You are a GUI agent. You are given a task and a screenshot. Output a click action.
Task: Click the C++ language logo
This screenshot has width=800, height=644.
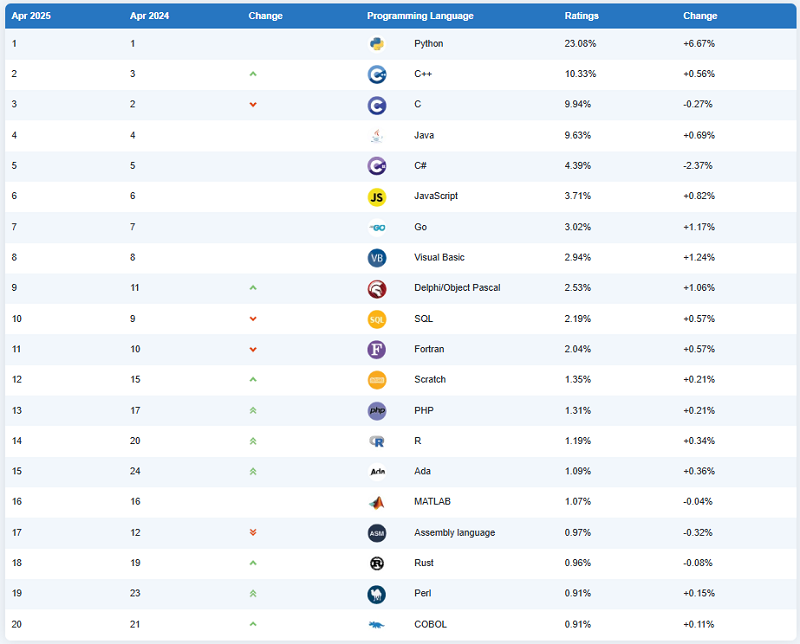(377, 74)
